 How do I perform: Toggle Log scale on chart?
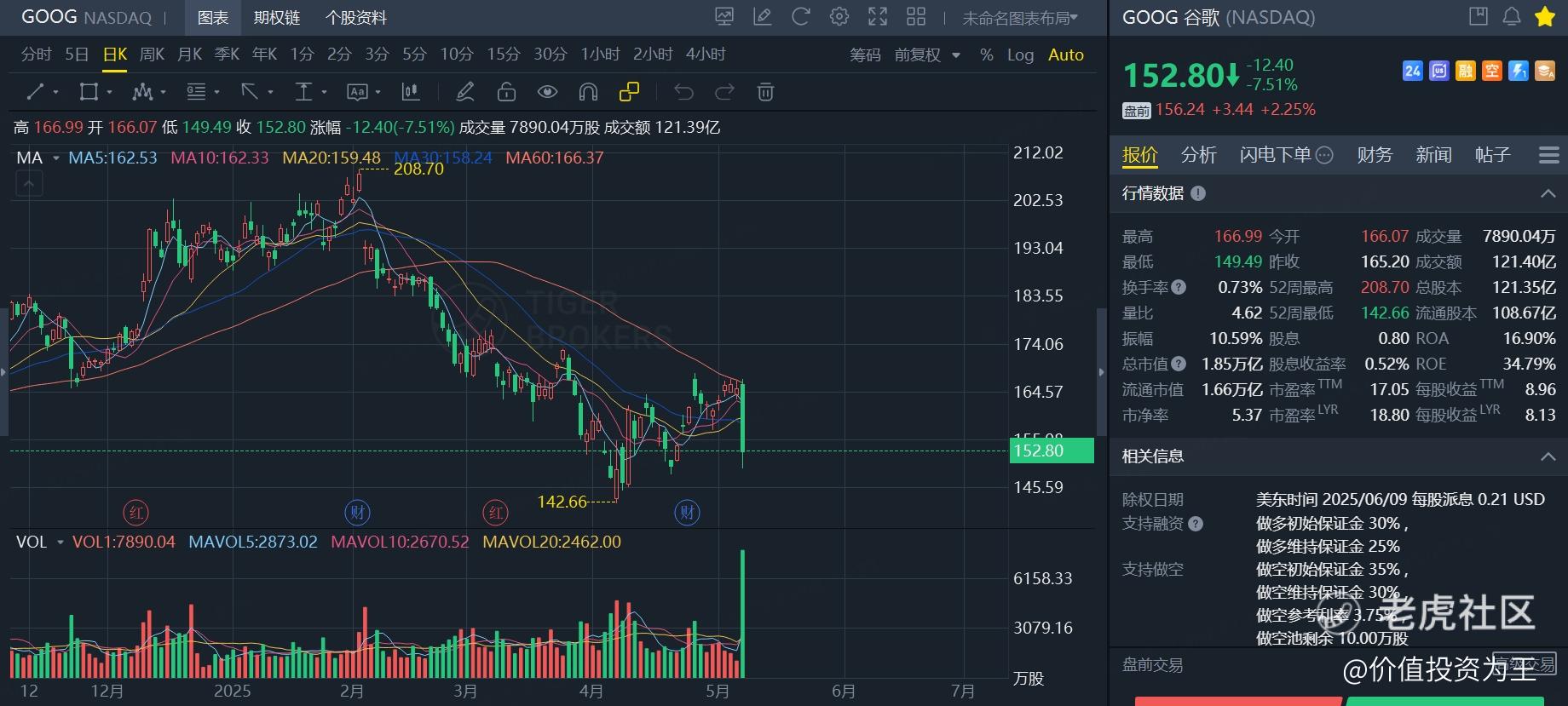1020,55
